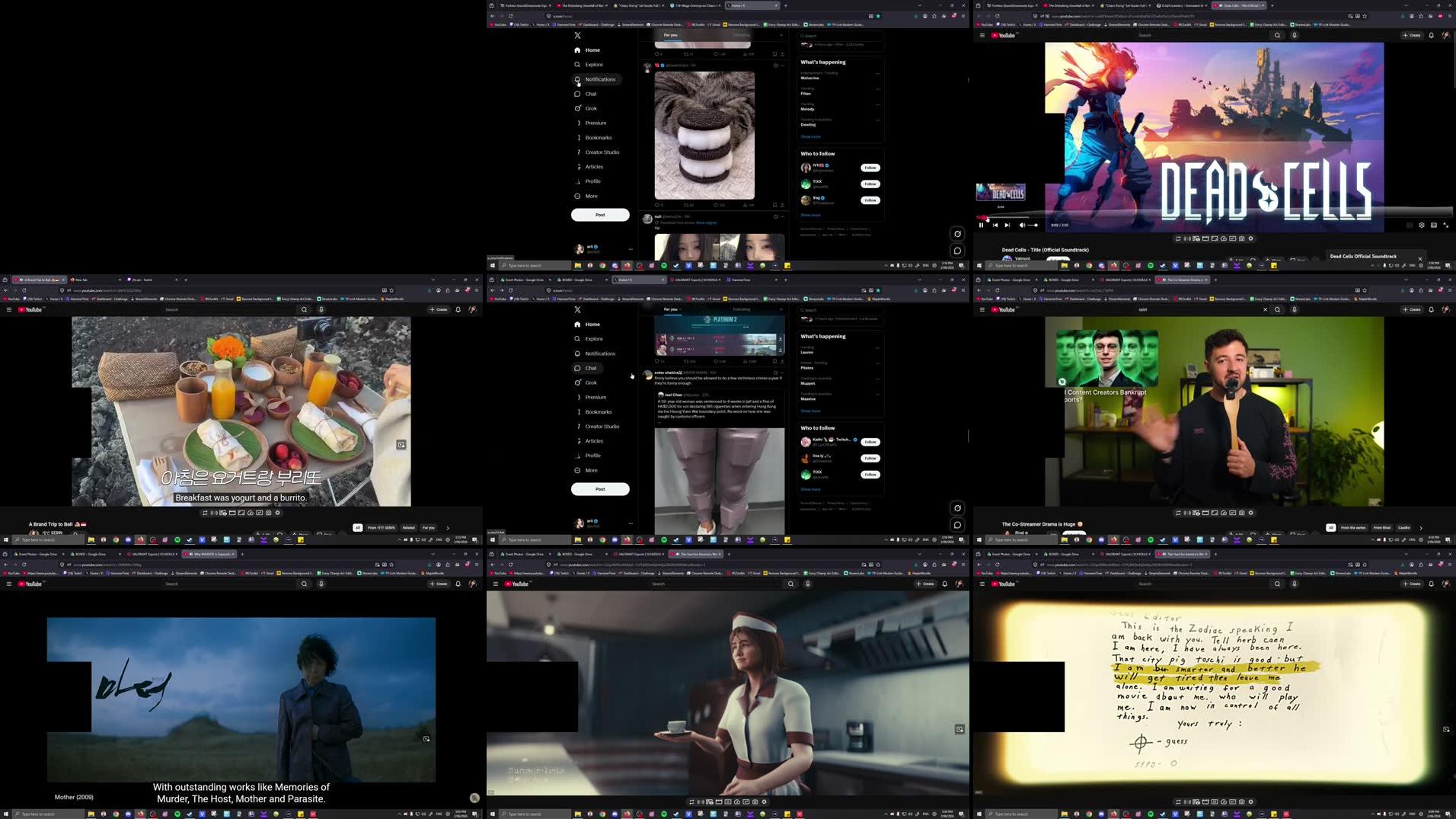1456x819 pixels.
Task: Select For you tab in Platinum 2 X window
Action: tap(671, 309)
